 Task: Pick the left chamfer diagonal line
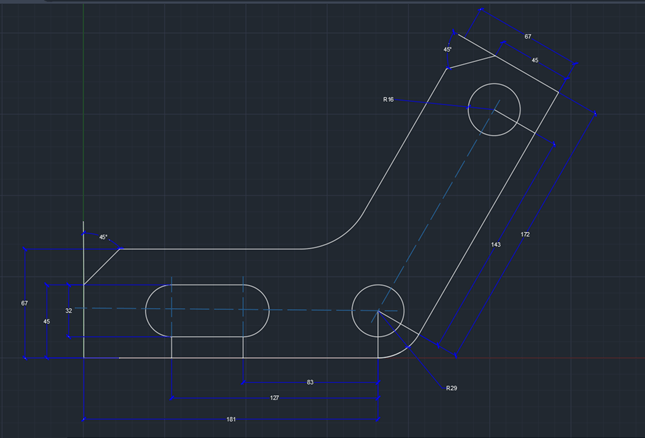[x=101, y=266]
